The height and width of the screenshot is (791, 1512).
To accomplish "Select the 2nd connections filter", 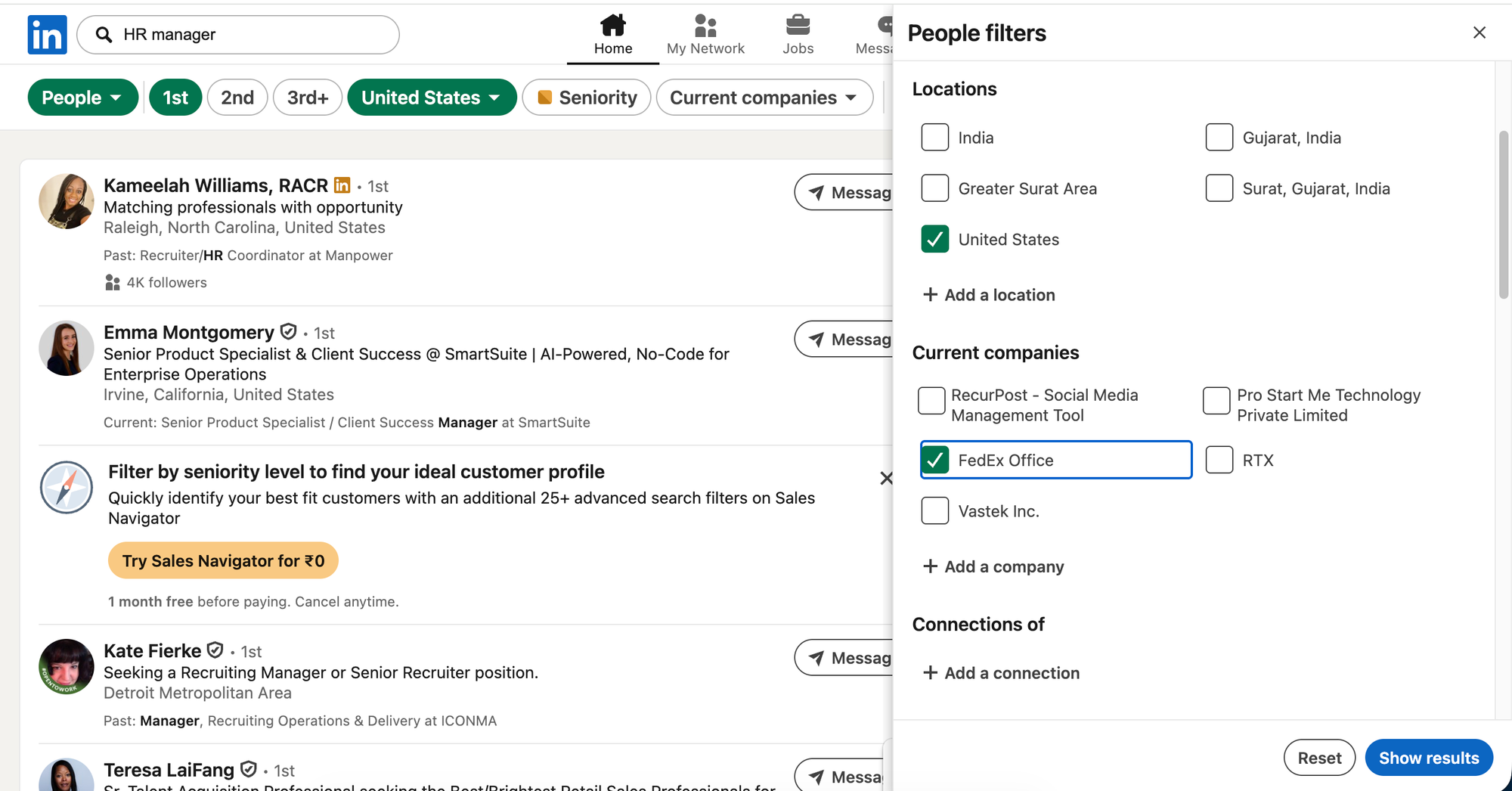I will point(237,98).
